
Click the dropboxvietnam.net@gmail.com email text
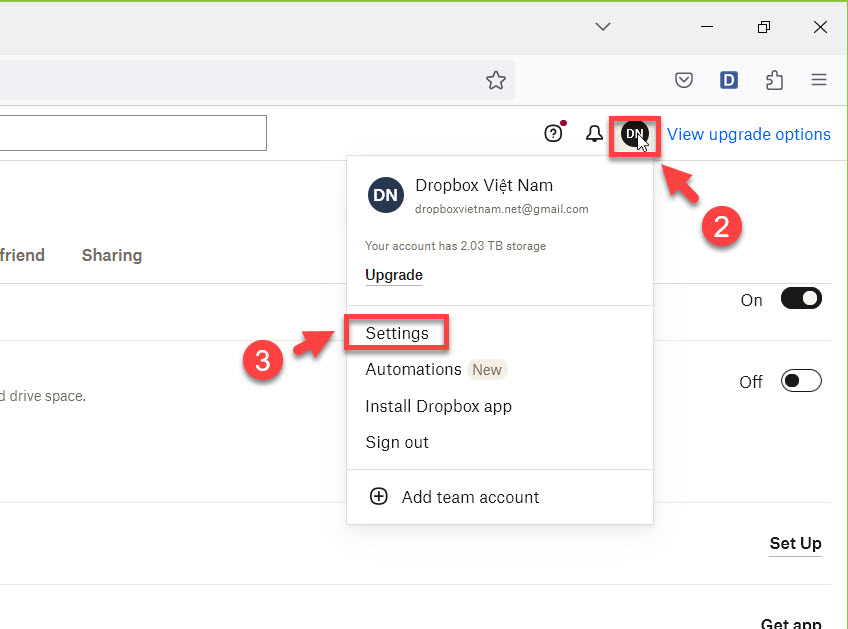pyautogui.click(x=501, y=209)
